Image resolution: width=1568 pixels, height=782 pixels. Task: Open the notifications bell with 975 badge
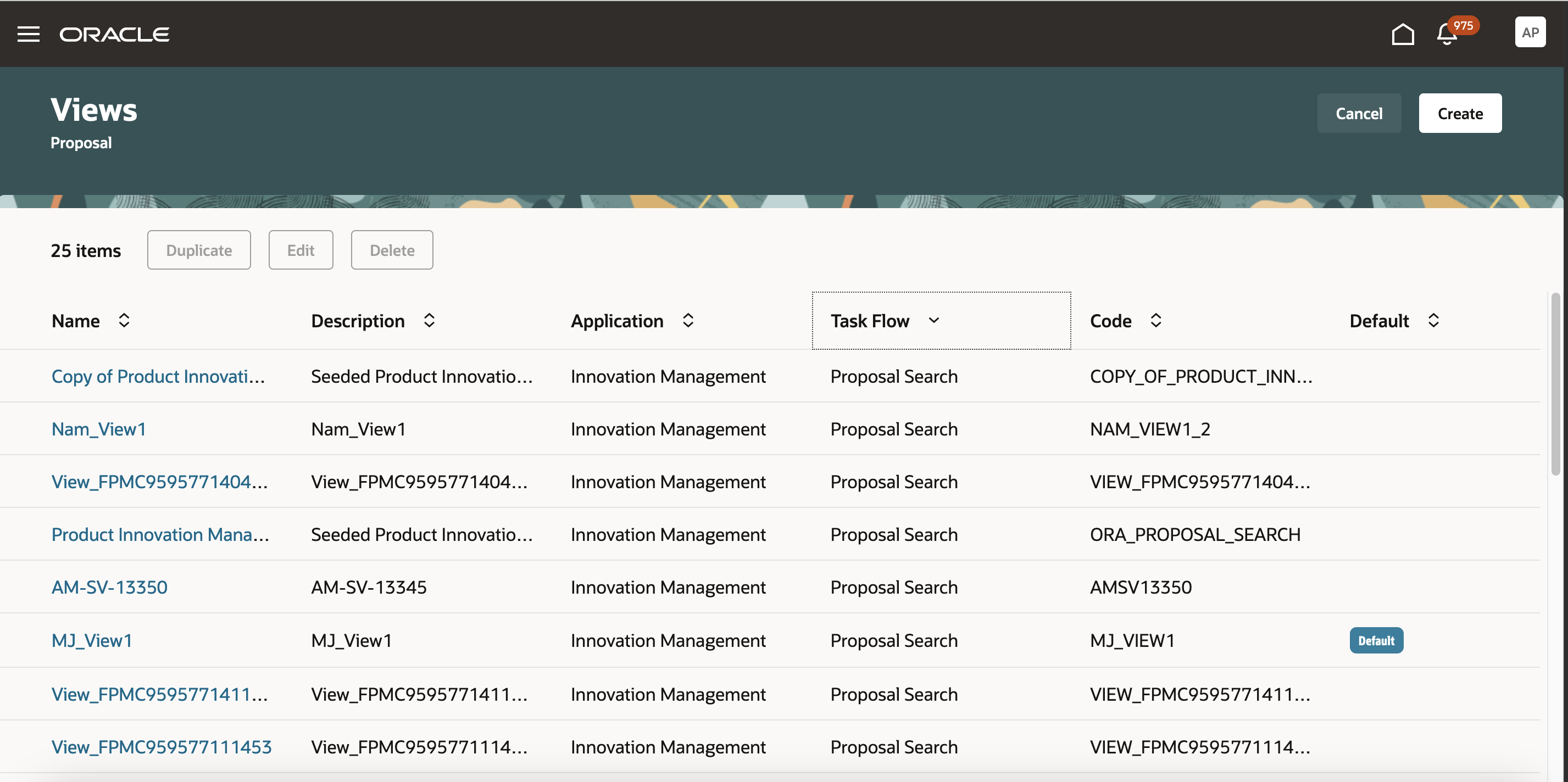[x=1448, y=34]
